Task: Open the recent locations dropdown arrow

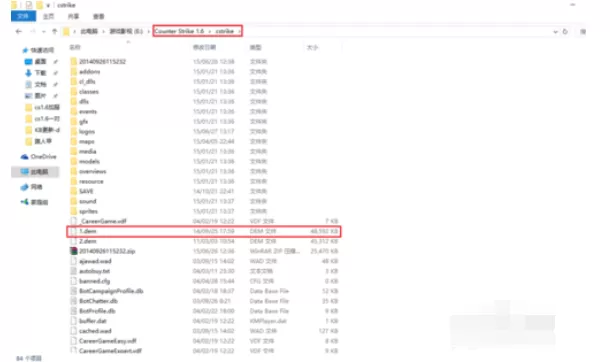Action: pos(44,31)
